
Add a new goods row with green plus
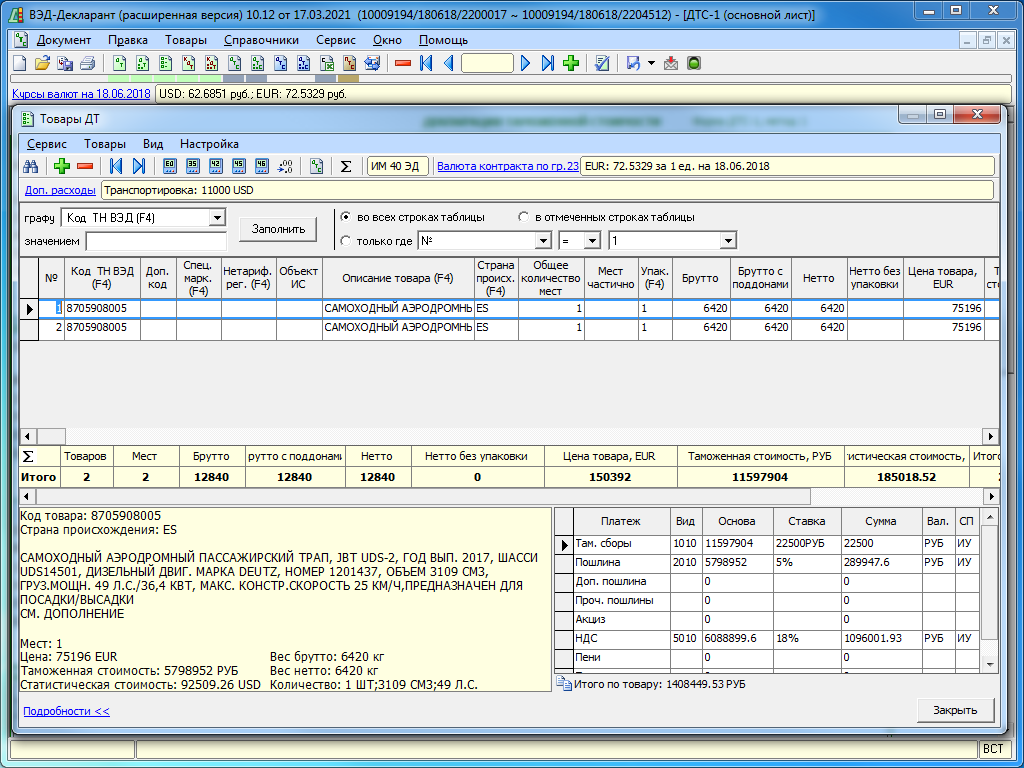tap(62, 166)
